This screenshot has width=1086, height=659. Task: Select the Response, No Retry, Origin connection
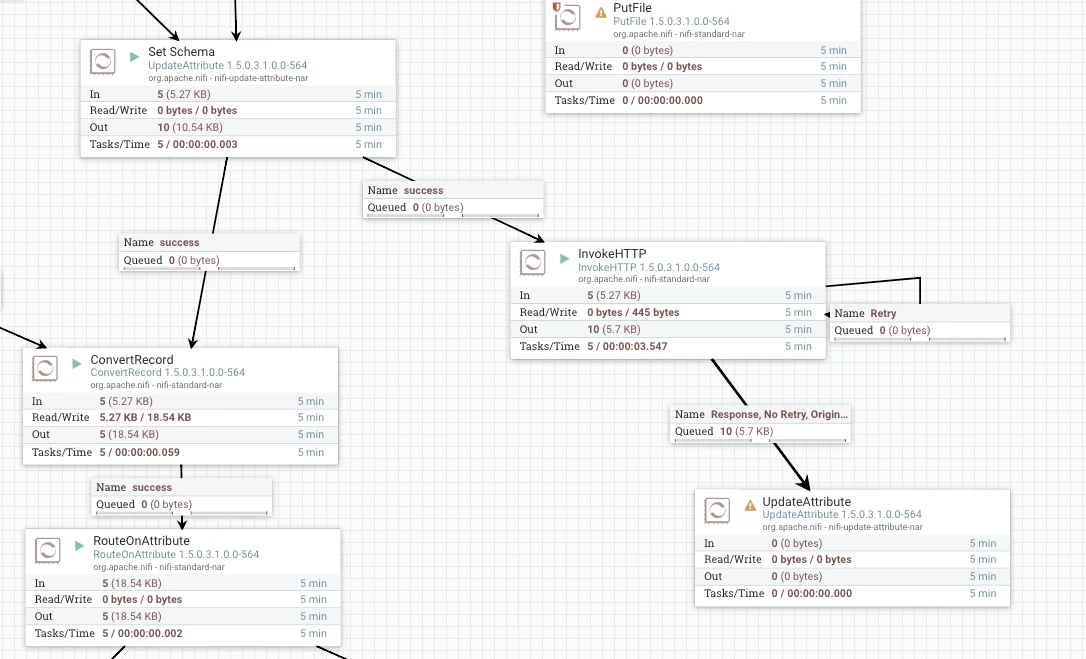[x=760, y=423]
